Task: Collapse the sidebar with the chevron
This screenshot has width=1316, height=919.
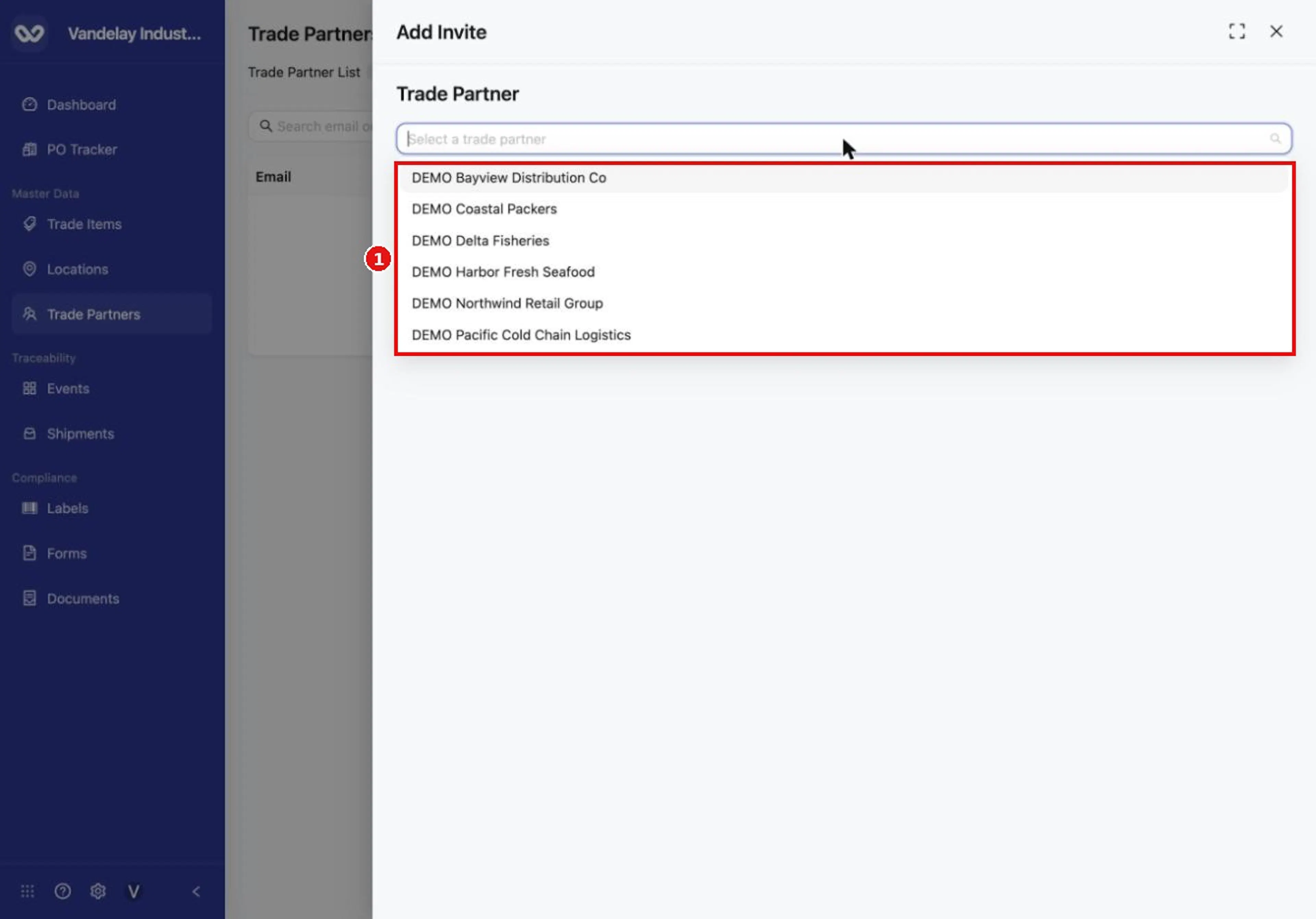Action: tap(196, 892)
